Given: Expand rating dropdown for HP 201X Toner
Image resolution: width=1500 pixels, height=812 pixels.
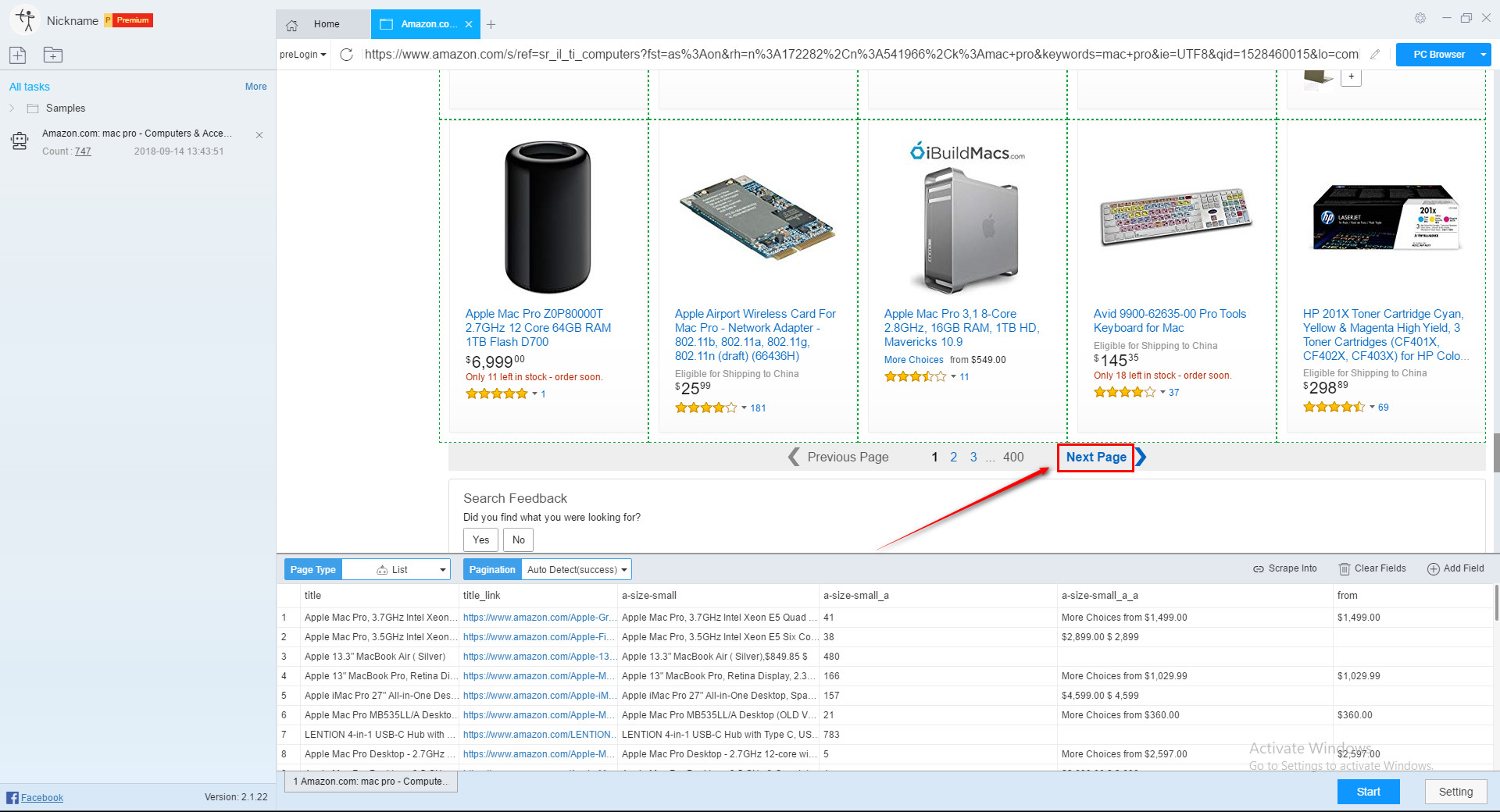Looking at the screenshot, I should (x=1372, y=407).
